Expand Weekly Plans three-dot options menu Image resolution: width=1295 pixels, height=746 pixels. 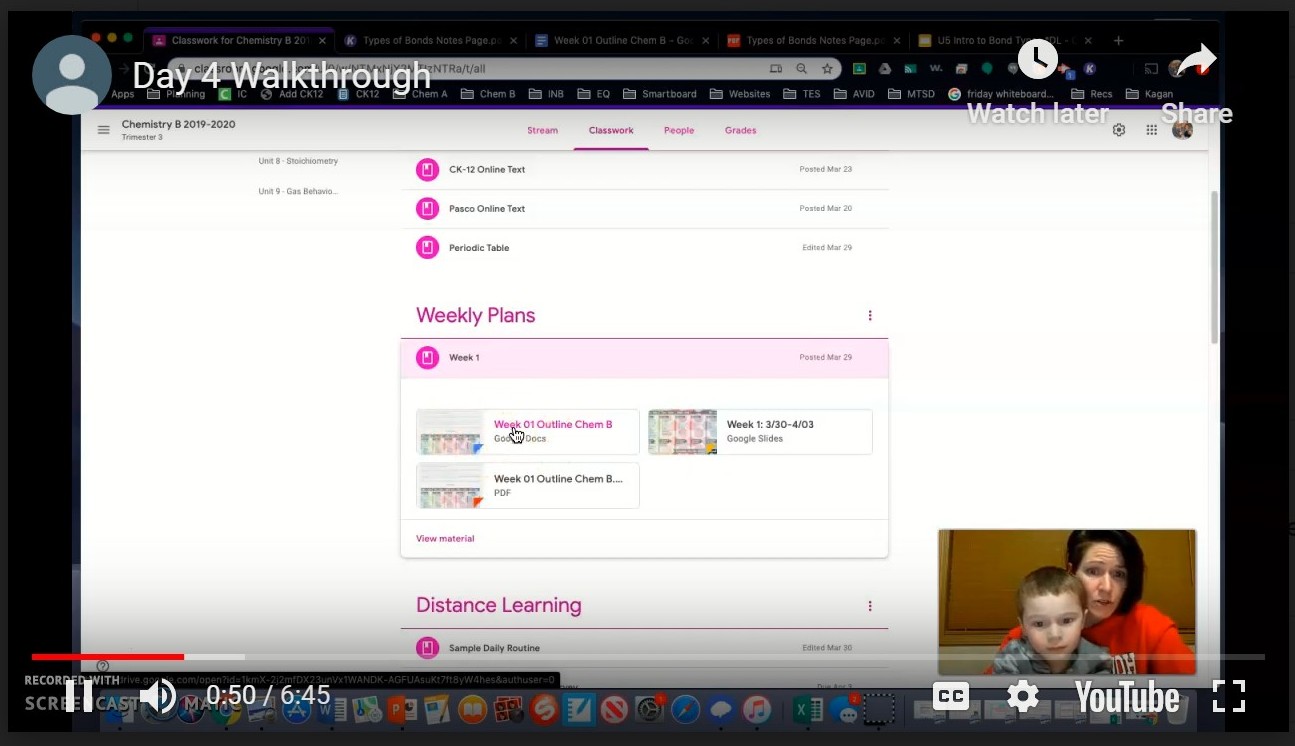(870, 316)
